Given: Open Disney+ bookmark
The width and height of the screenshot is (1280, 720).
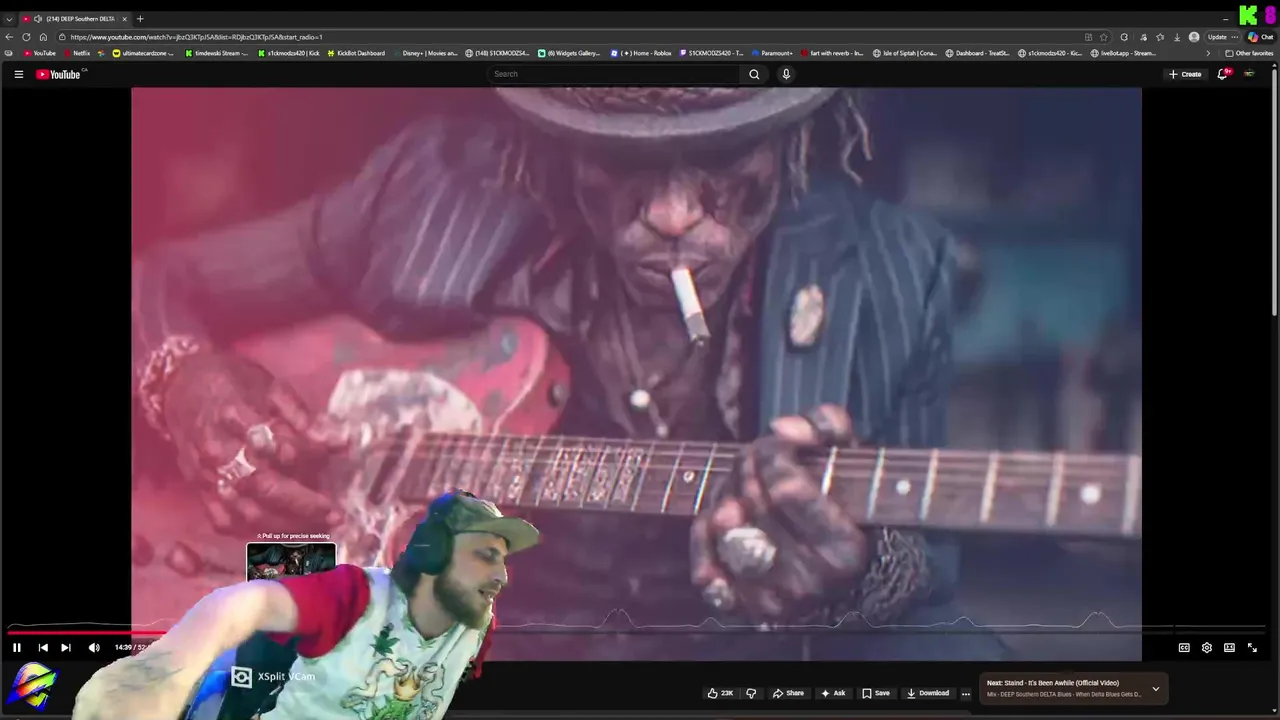Looking at the screenshot, I should [425, 53].
